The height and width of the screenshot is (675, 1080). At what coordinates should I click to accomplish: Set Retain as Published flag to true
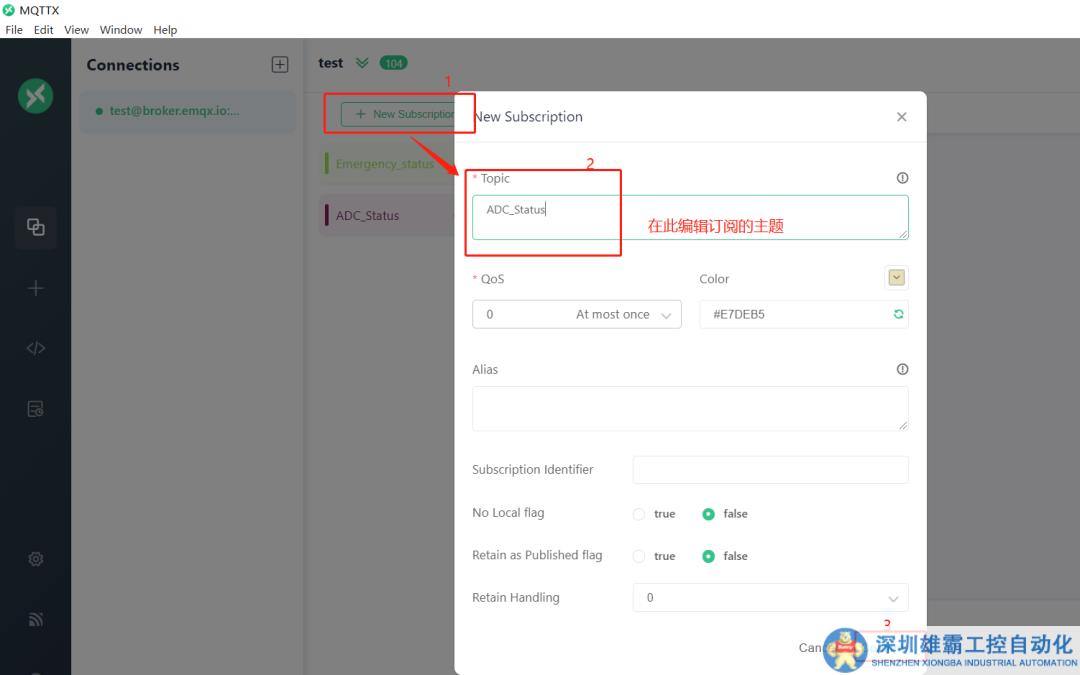639,556
